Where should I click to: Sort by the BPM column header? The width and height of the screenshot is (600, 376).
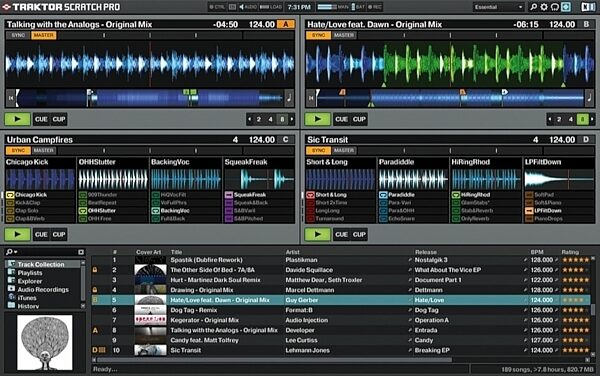537,252
